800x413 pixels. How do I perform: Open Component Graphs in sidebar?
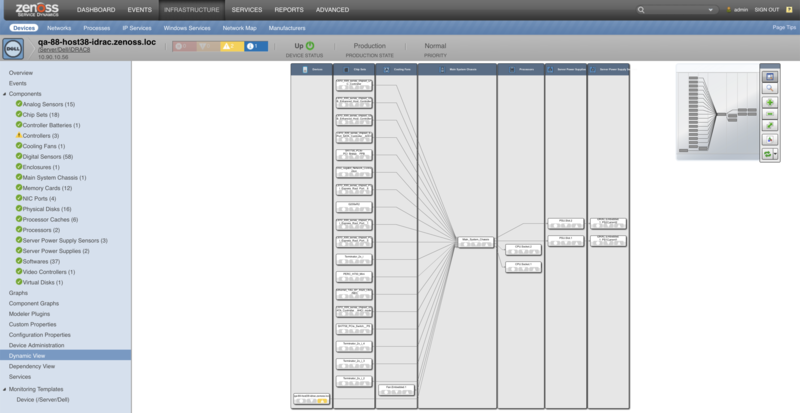(x=34, y=303)
